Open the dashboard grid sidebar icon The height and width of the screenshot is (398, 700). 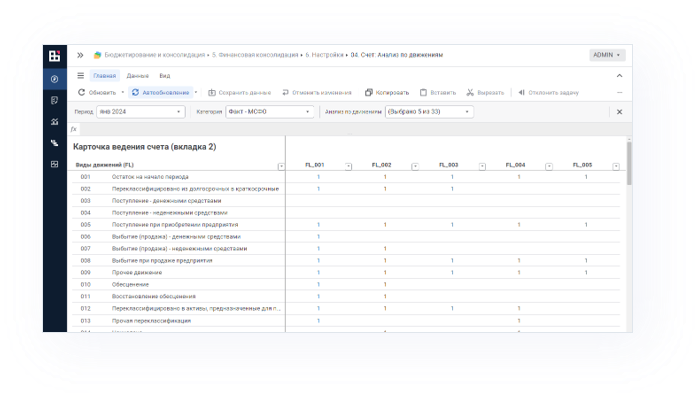(54, 164)
